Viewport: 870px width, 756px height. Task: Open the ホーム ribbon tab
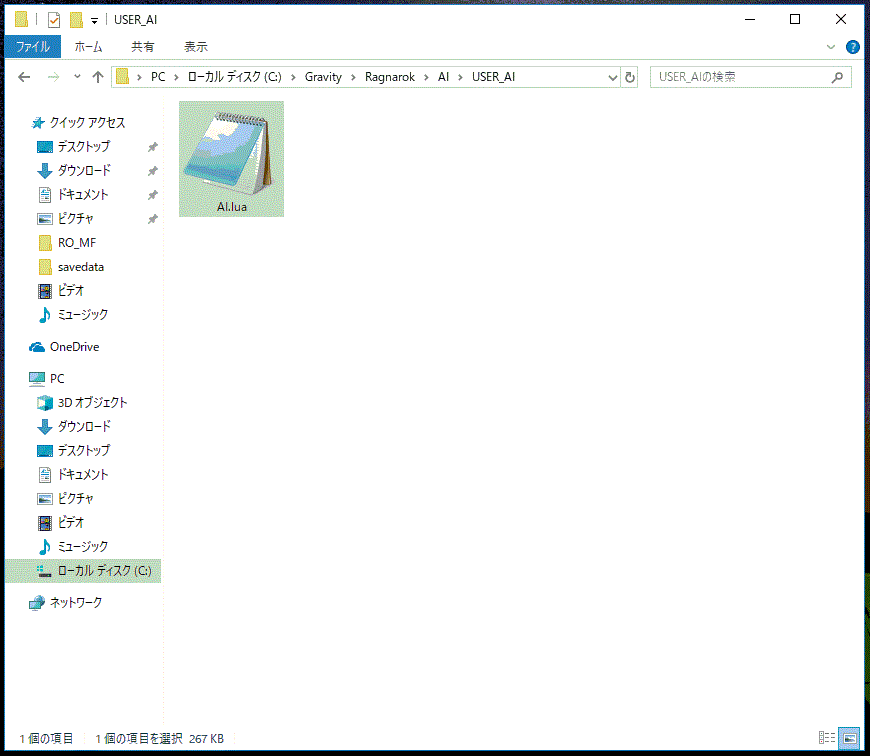88,47
